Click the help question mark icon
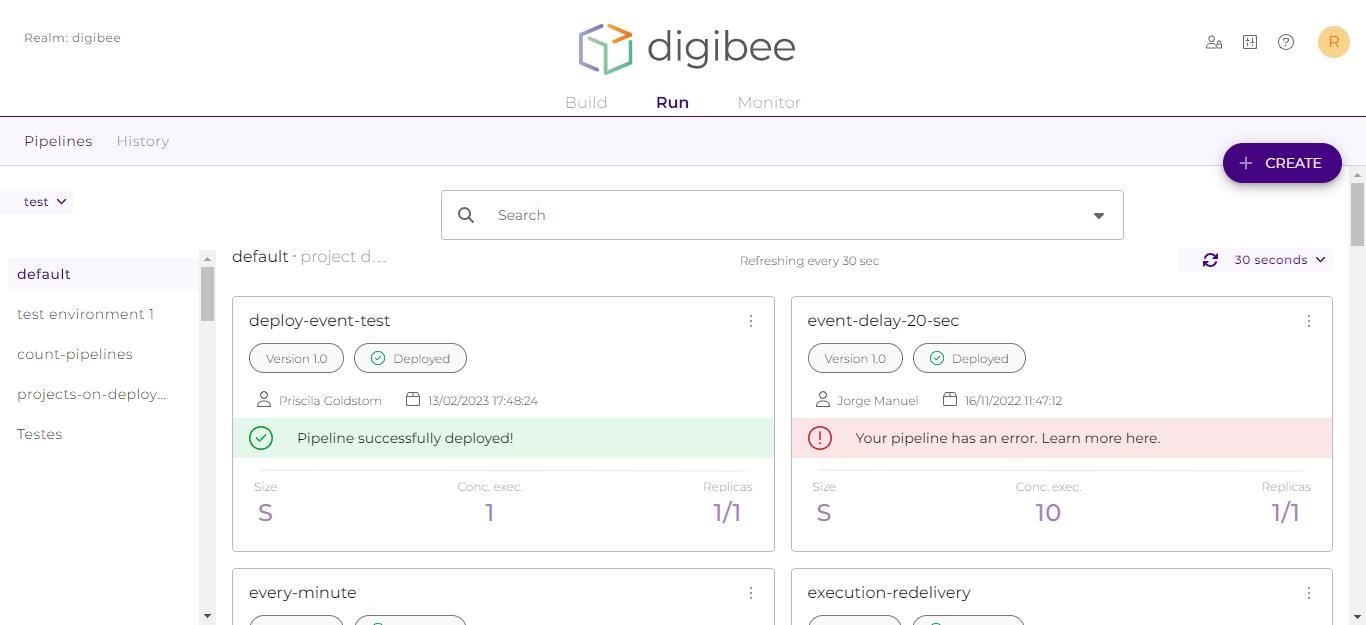Image resolution: width=1366 pixels, height=625 pixels. pyautogui.click(x=1286, y=42)
